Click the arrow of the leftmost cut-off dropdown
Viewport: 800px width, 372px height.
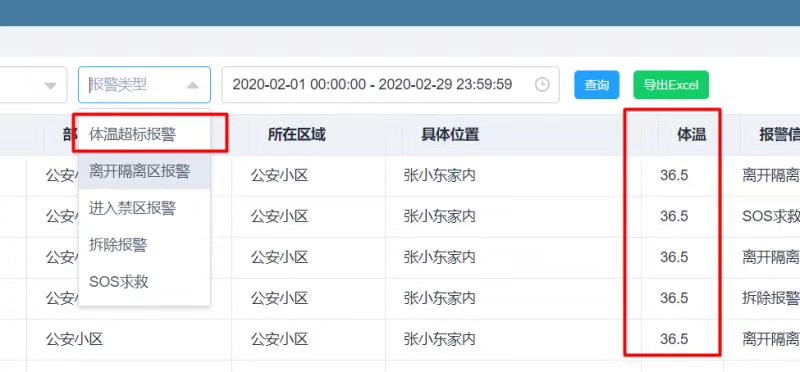pos(51,85)
